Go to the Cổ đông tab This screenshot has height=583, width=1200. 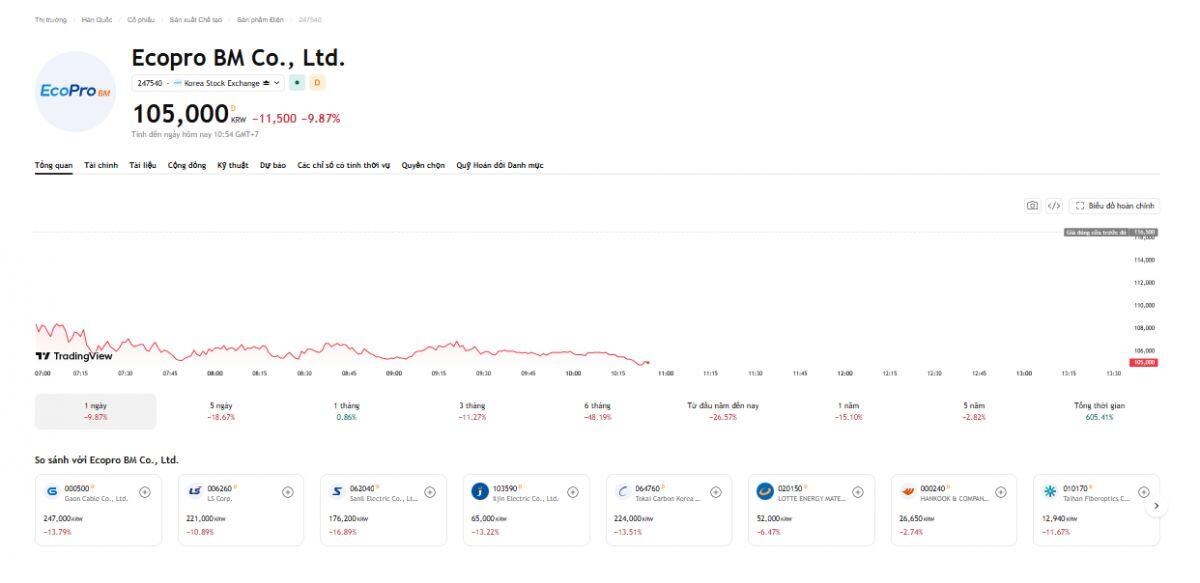click(x=187, y=165)
